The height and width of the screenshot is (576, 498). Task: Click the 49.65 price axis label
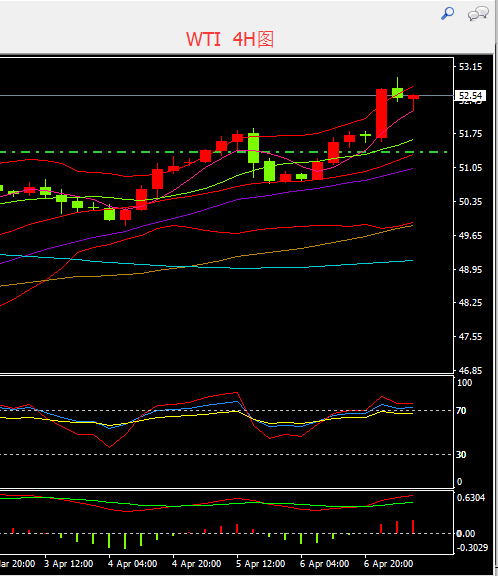coord(470,235)
